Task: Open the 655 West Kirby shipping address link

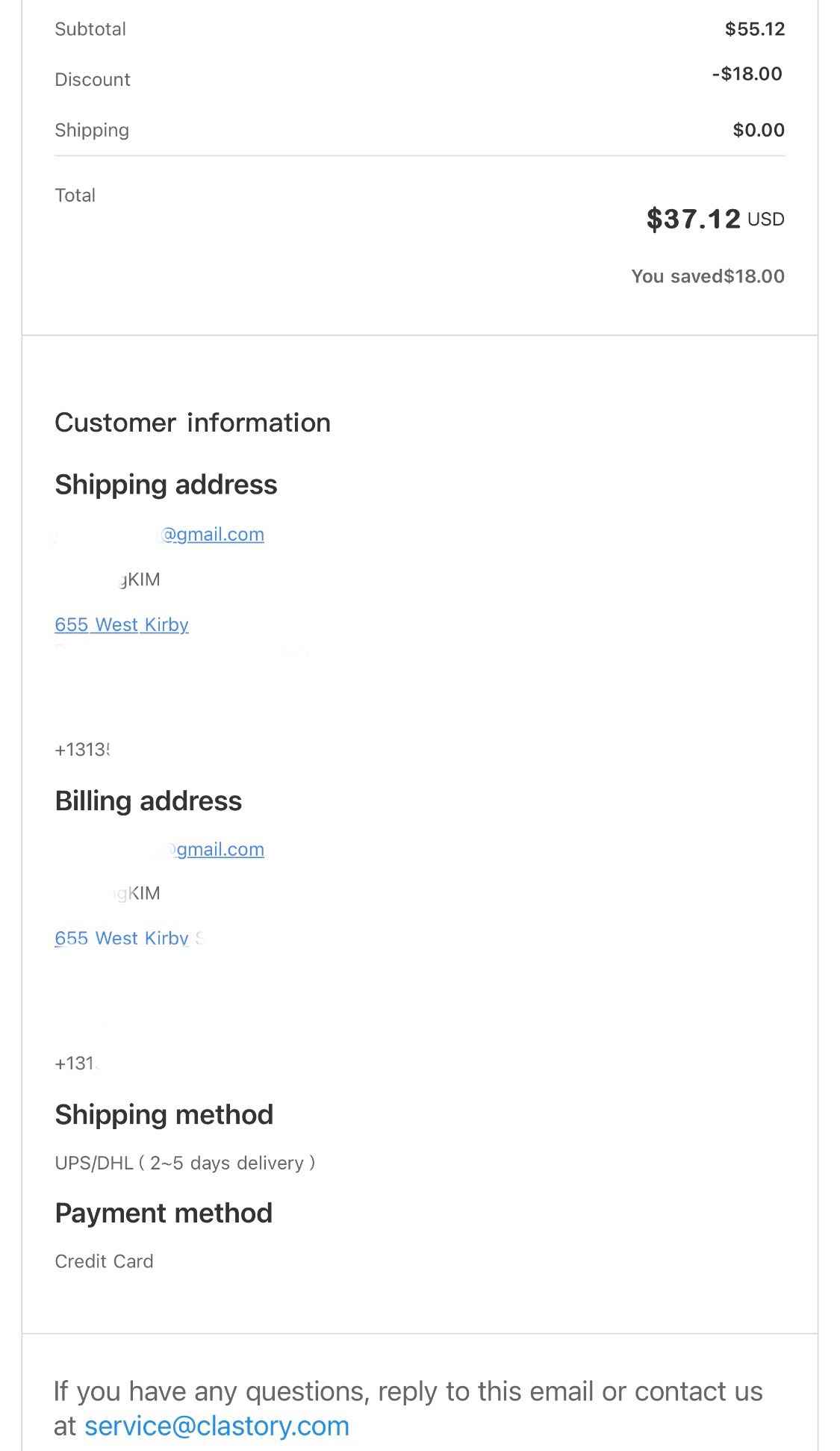Action: coord(122,625)
